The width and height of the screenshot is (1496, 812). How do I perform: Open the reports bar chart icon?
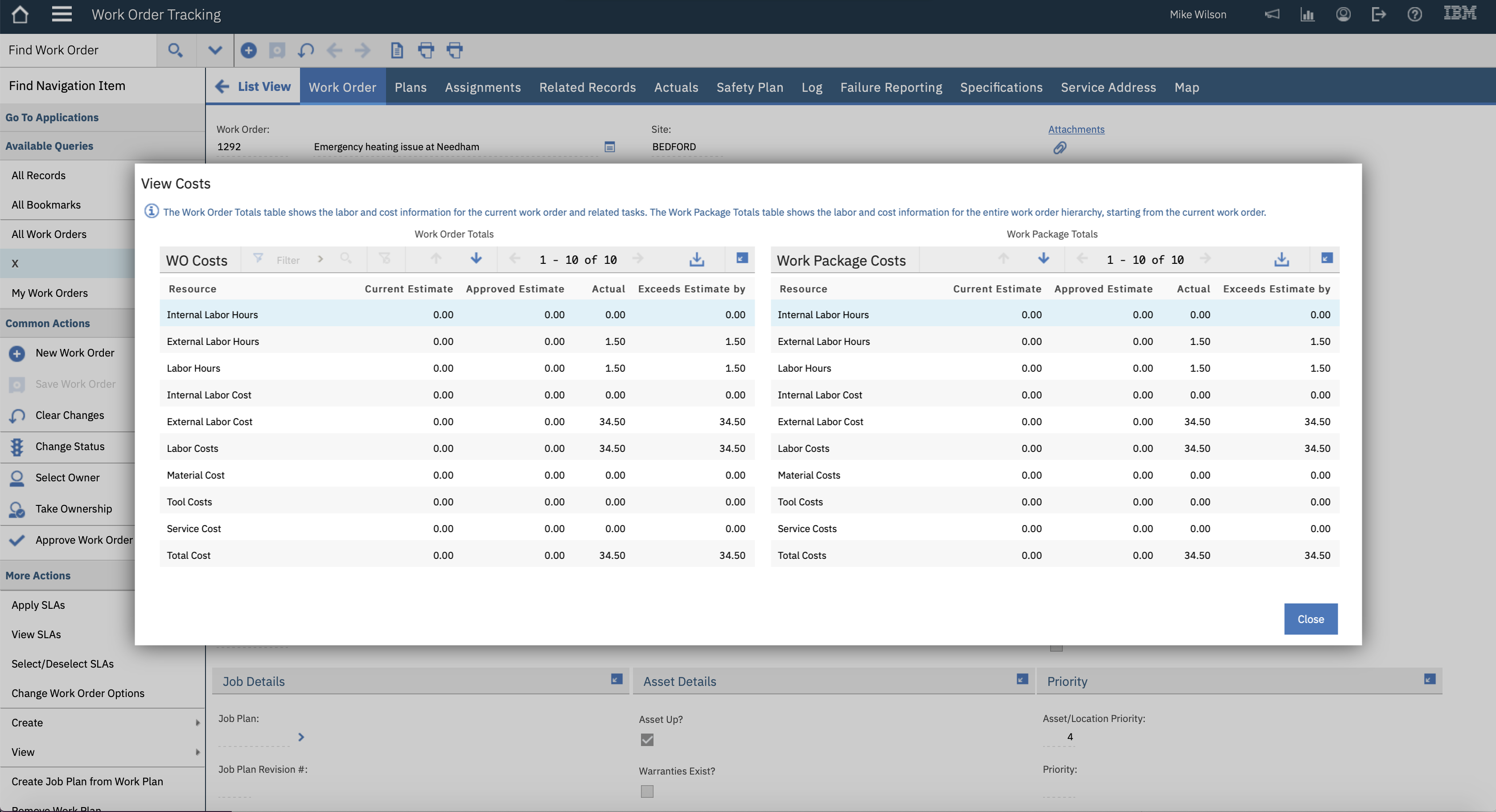click(1307, 15)
